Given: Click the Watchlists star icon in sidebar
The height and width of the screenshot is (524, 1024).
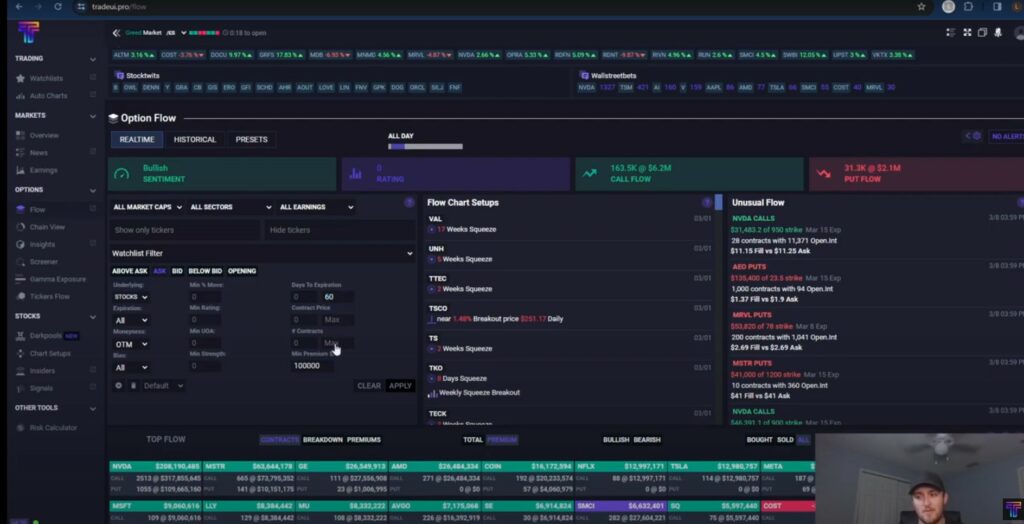Looking at the screenshot, I should (x=20, y=78).
